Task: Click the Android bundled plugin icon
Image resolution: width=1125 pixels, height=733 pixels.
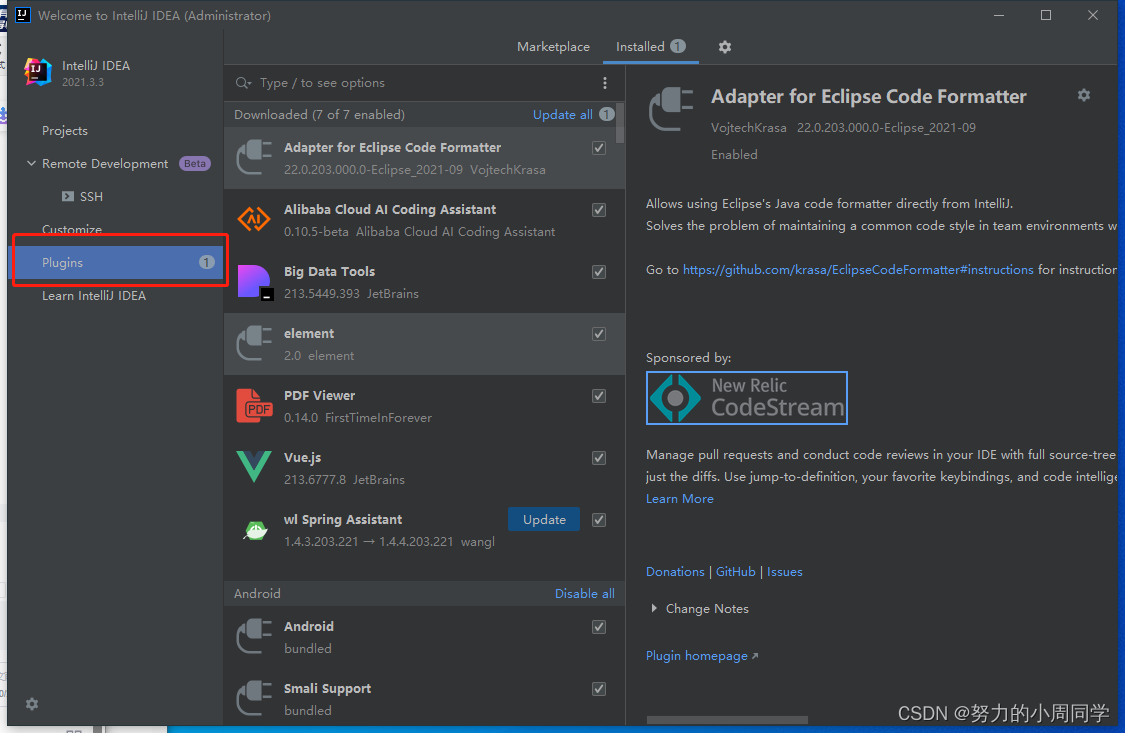Action: pos(254,637)
